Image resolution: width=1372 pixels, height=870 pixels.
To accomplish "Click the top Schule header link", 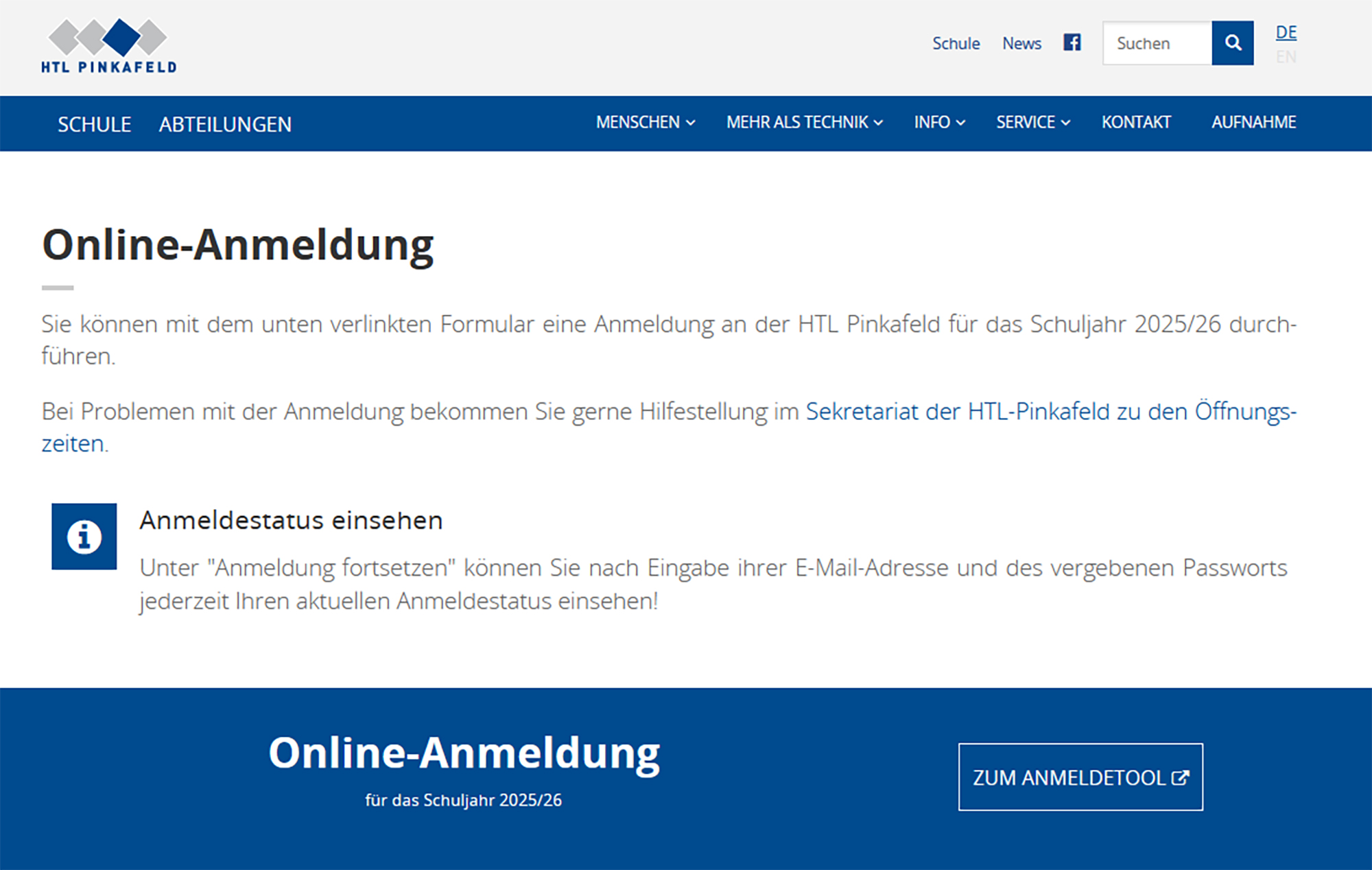I will (x=956, y=43).
